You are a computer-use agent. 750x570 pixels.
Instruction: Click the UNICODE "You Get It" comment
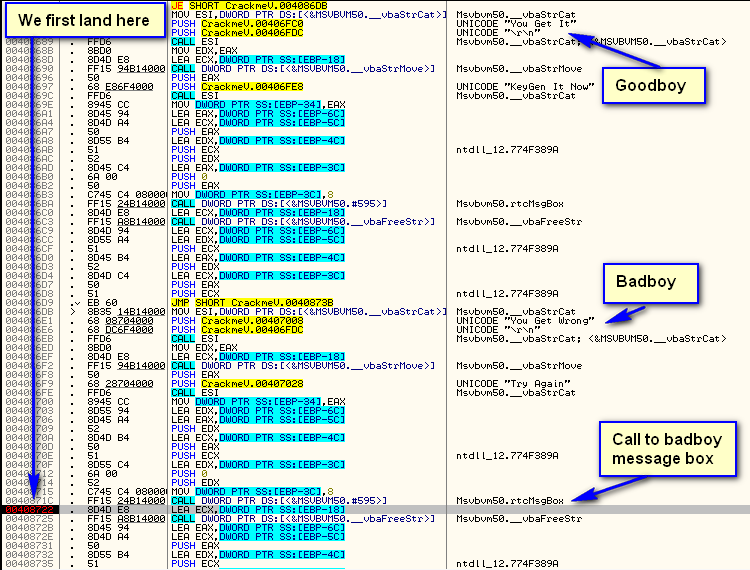(x=516, y=24)
